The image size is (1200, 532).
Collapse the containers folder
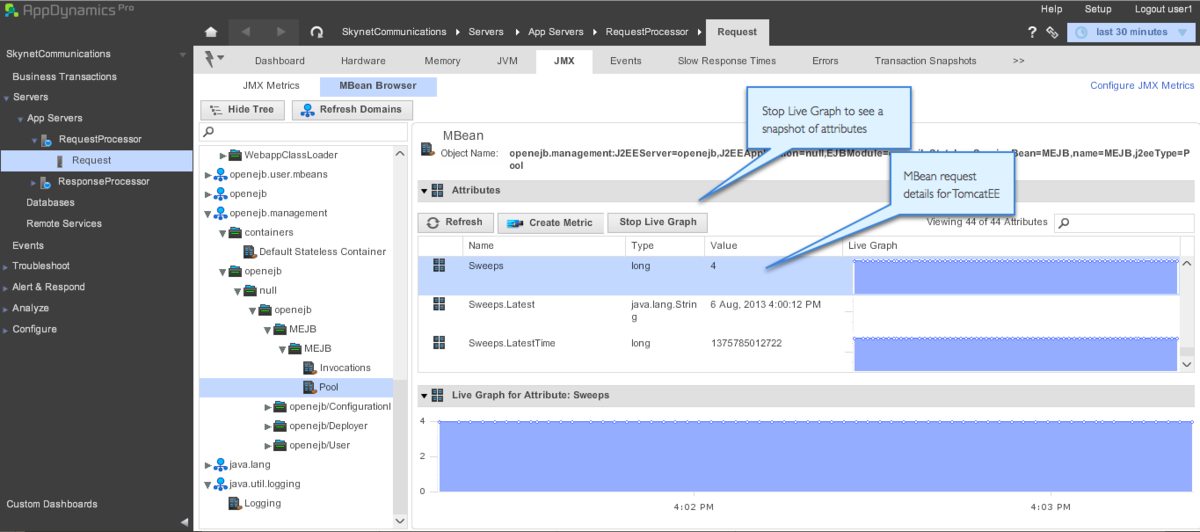[223, 232]
